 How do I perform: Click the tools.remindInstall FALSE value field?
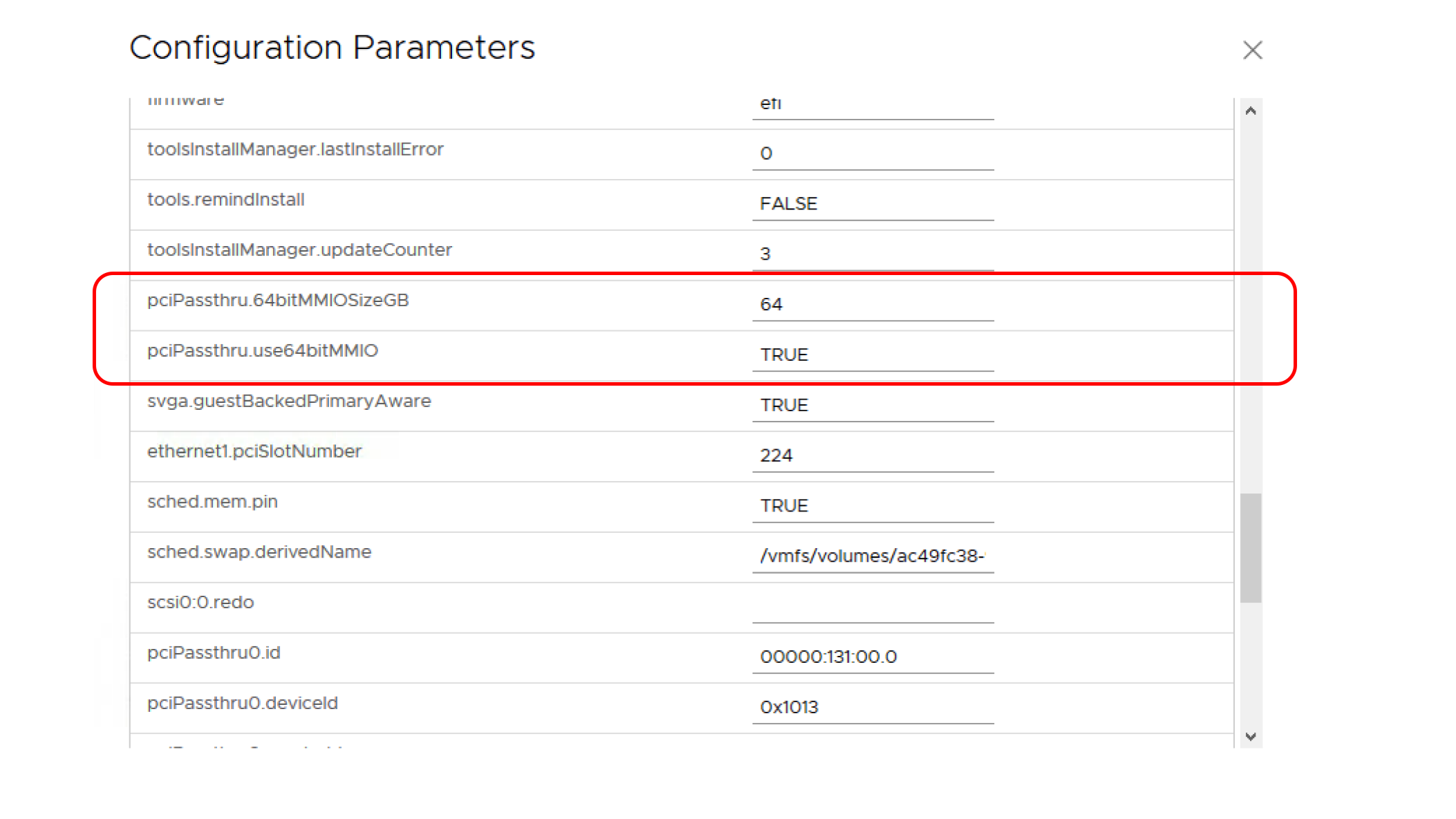point(872,204)
